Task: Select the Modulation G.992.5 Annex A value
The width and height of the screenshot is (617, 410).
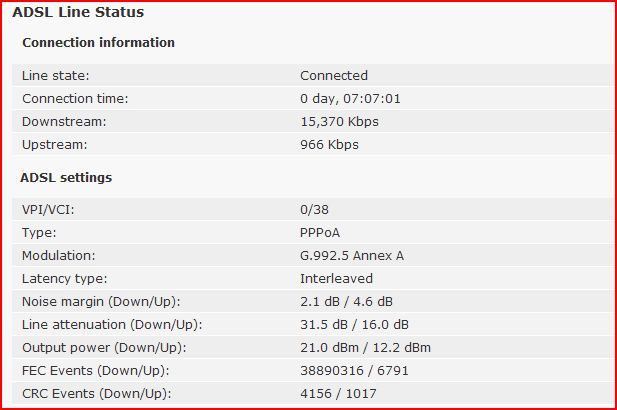Action: (x=352, y=256)
